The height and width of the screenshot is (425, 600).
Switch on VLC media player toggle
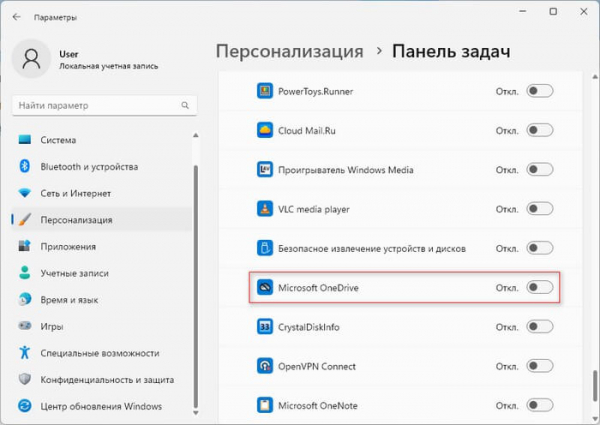[540, 209]
